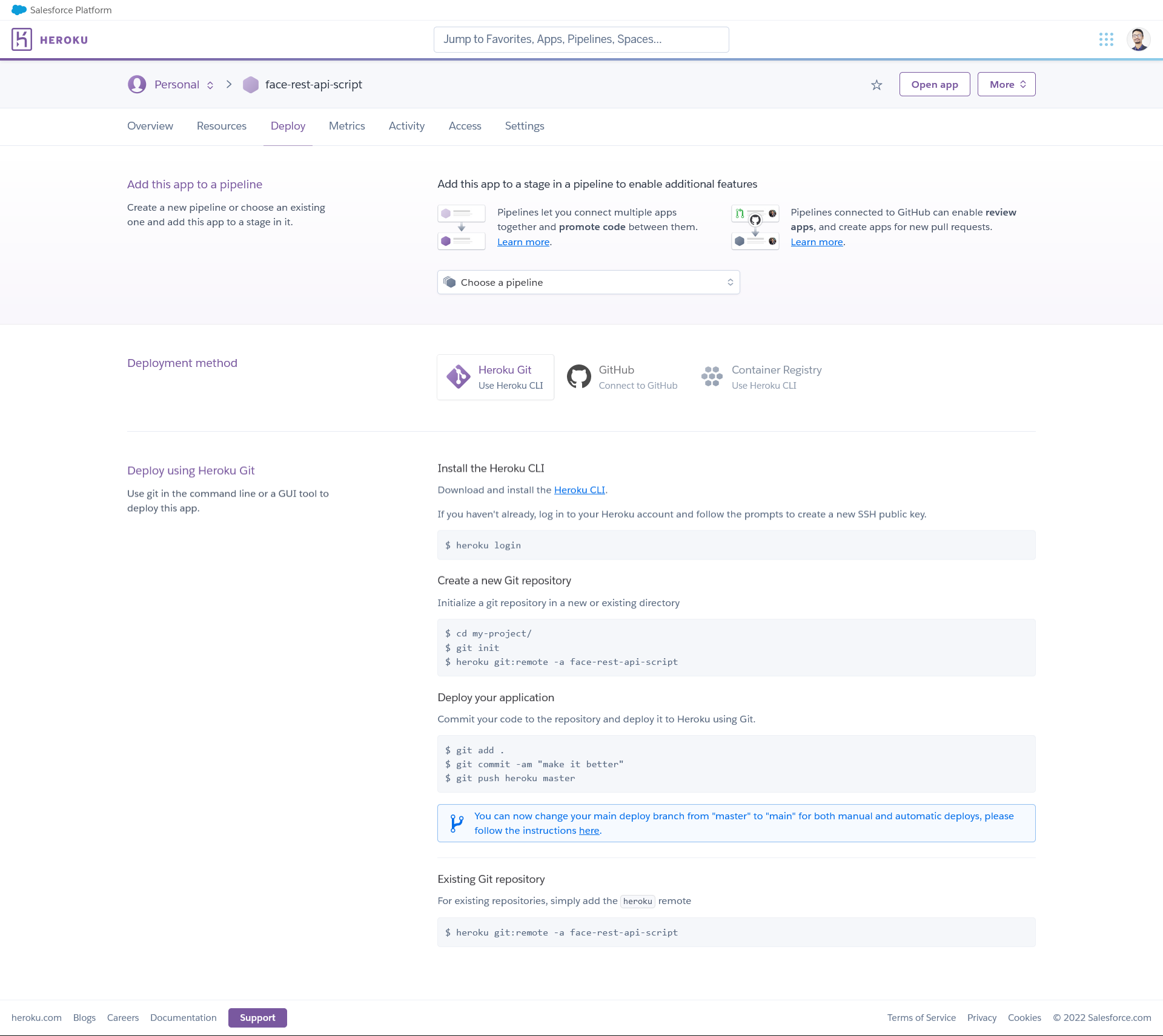Screen dimensions: 1163x1036
Task: Open the apps grid menu icon
Action: [1106, 39]
